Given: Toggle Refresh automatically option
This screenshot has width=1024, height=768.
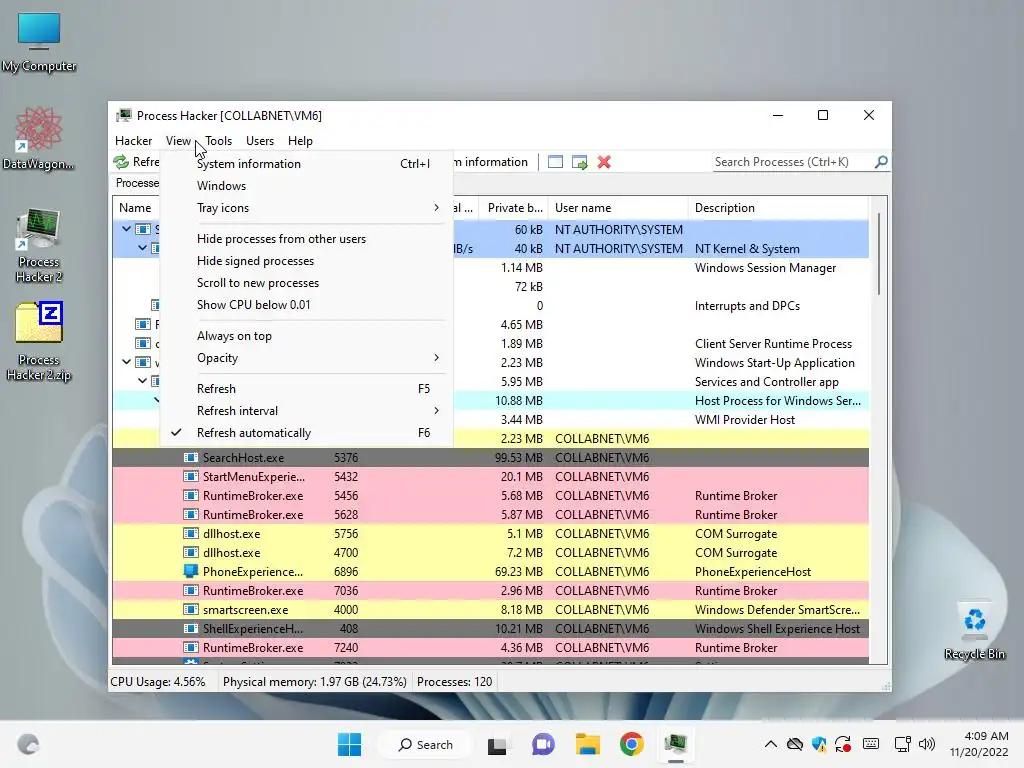Looking at the screenshot, I should point(306,433).
